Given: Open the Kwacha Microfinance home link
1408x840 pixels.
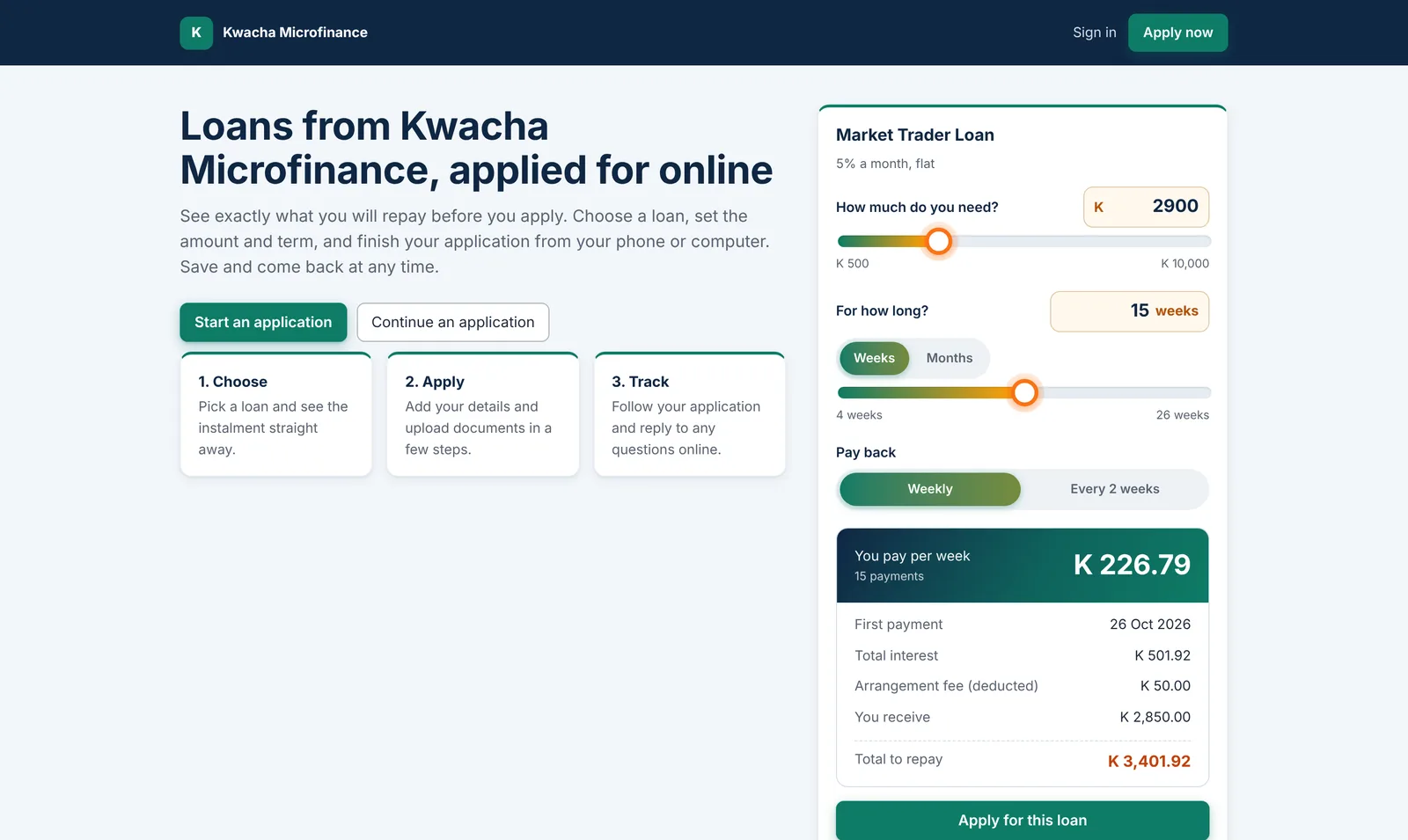Looking at the screenshot, I should point(274,33).
